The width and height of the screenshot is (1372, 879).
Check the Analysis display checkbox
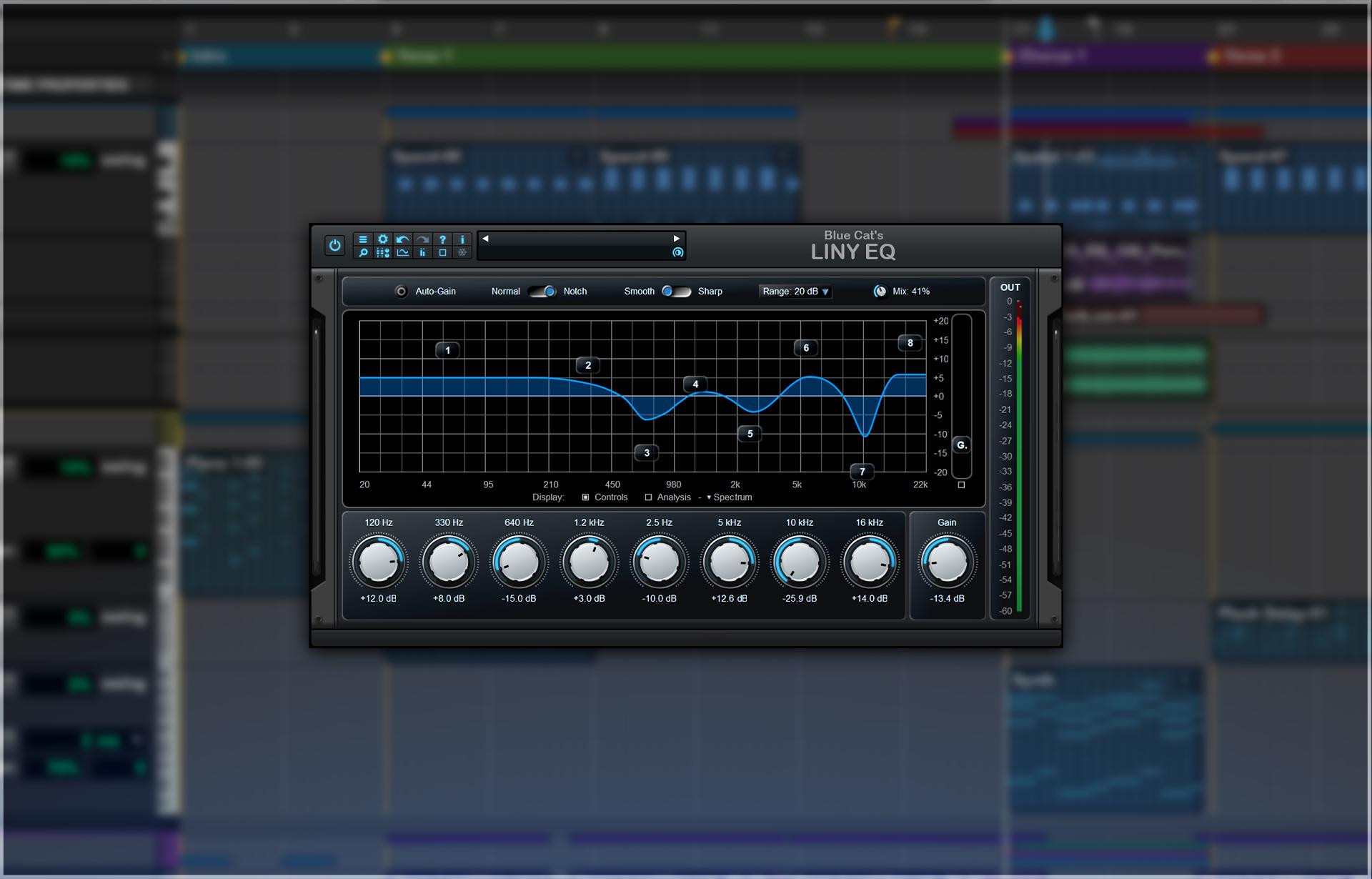tap(648, 497)
